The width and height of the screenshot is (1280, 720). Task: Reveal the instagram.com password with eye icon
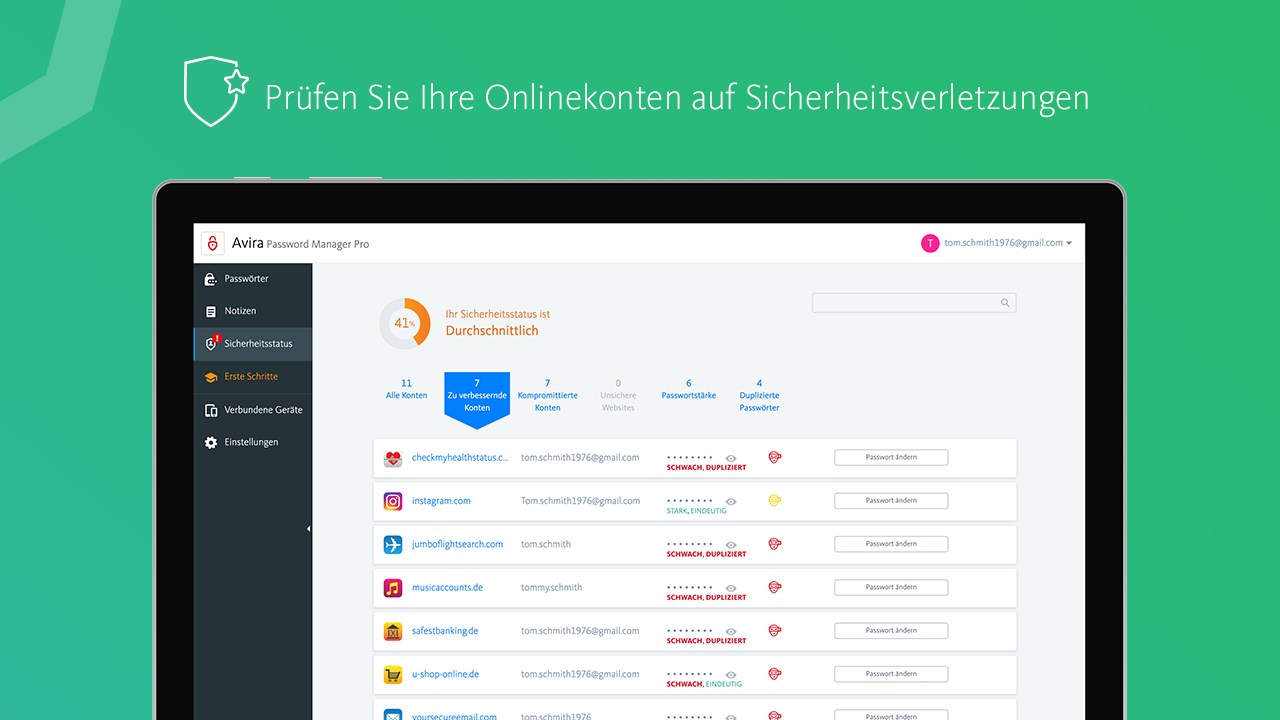(731, 501)
